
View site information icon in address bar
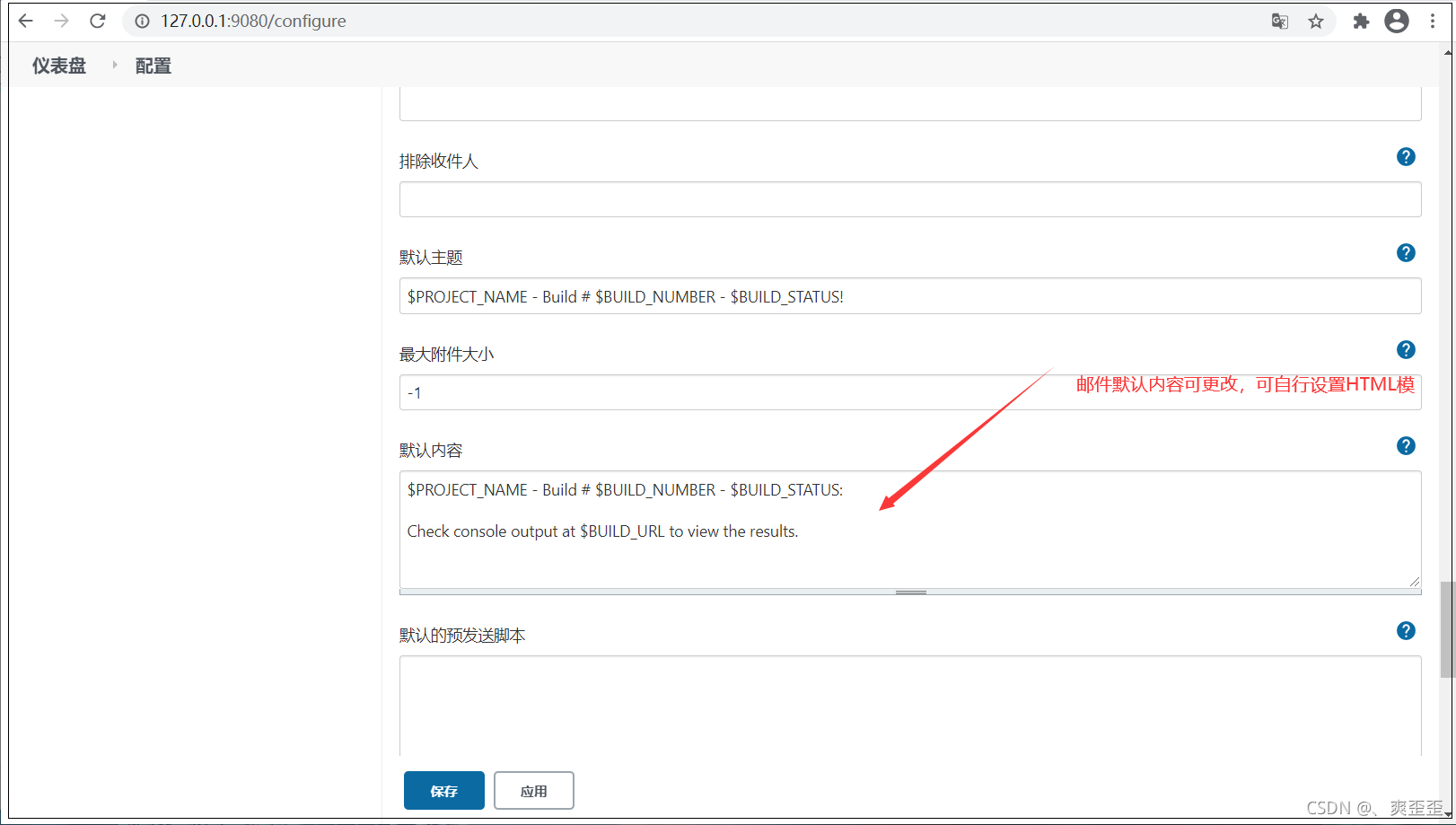tap(142, 21)
